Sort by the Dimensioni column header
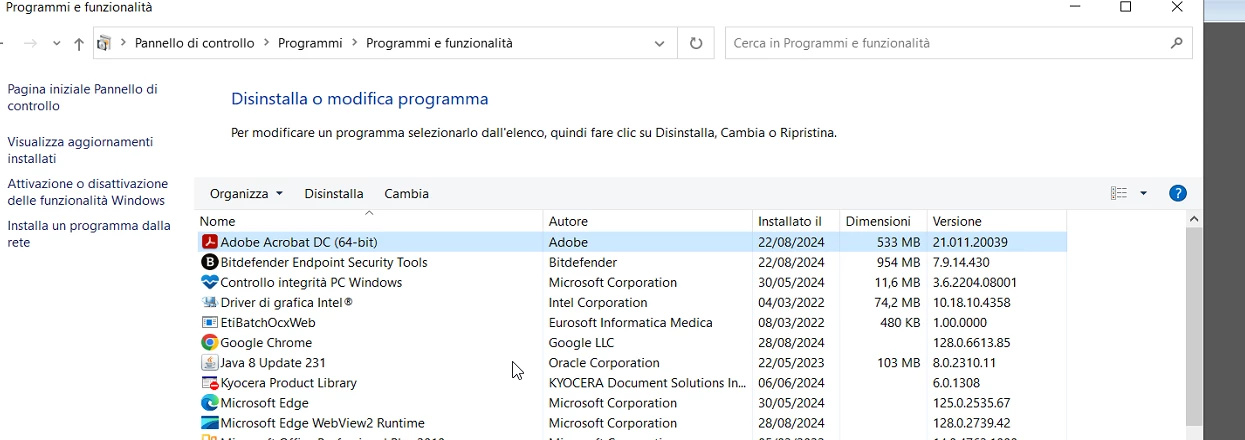 [883, 221]
